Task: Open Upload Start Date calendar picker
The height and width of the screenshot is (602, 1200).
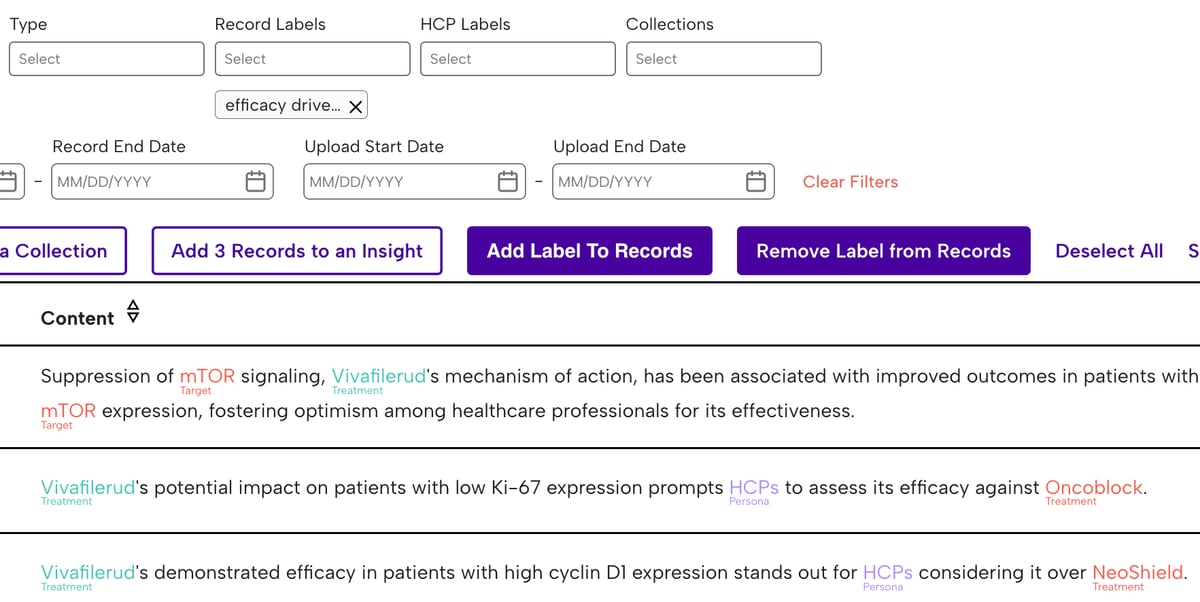Action: click(508, 181)
